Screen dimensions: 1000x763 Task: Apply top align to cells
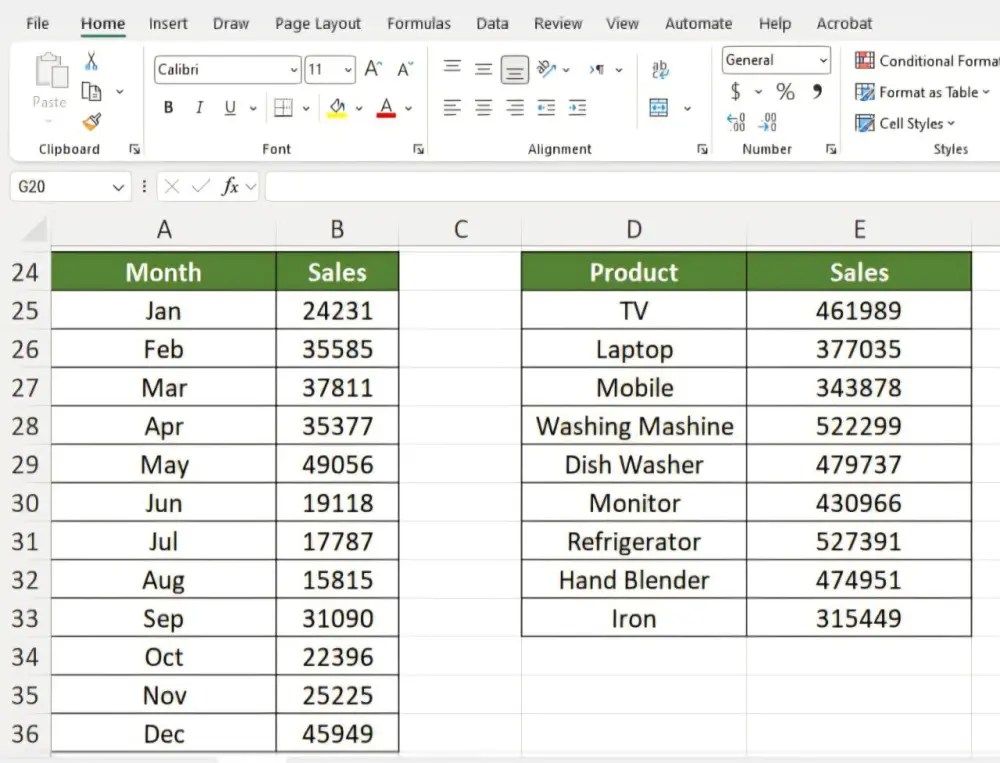(452, 66)
